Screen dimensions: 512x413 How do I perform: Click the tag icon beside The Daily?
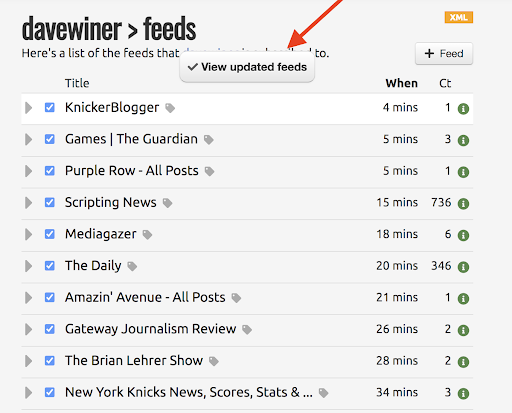tap(132, 266)
